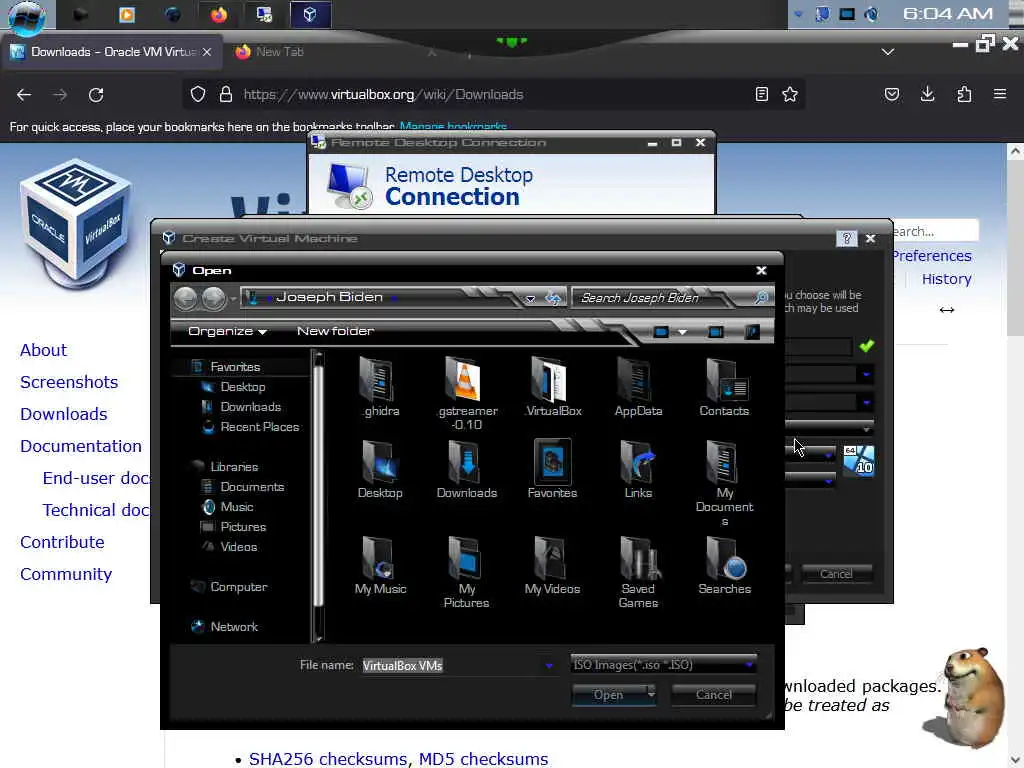Open the .ghidra folder
Screen dimensions: 1024x768
point(380,387)
